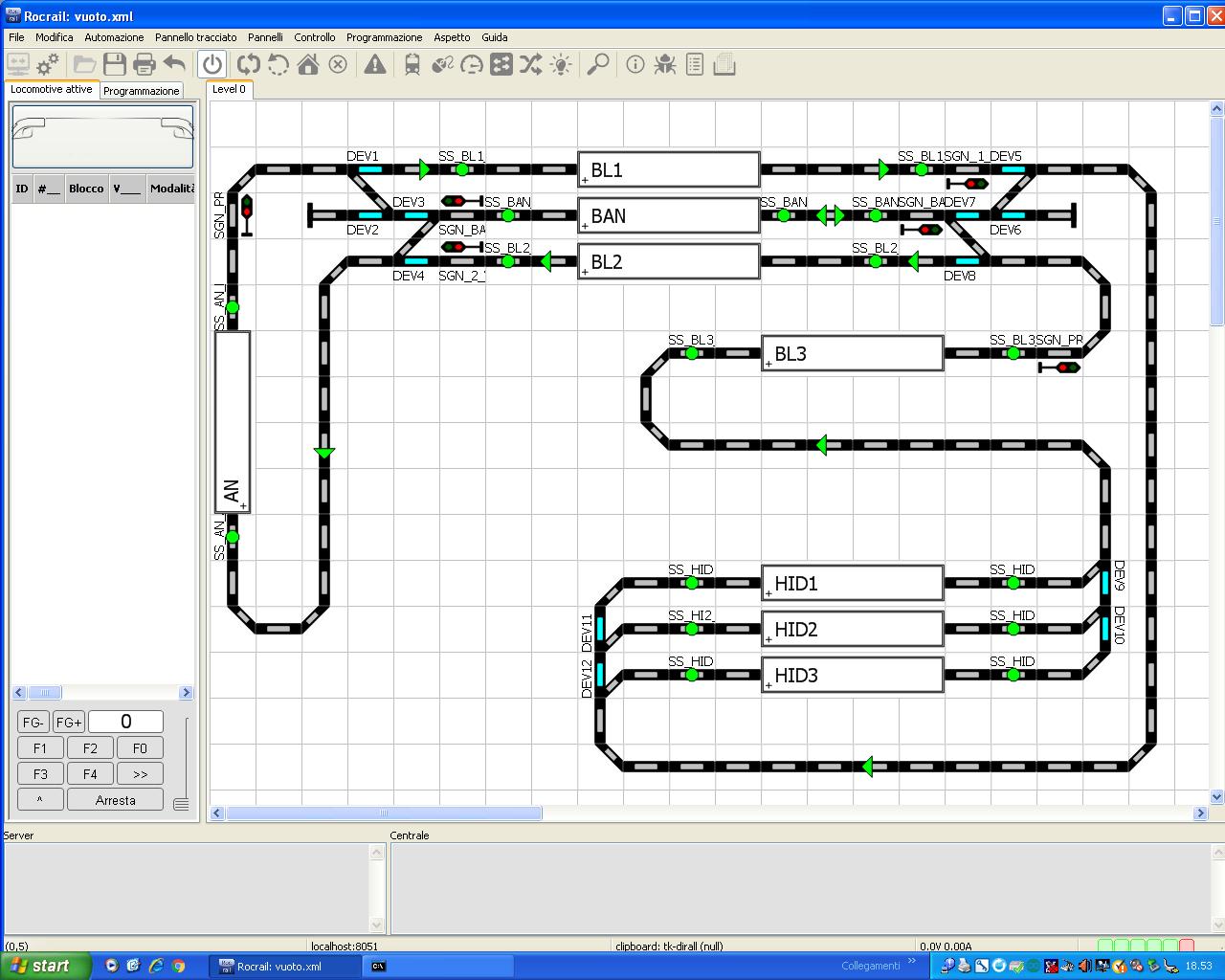Activate the F1 function button

40,748
